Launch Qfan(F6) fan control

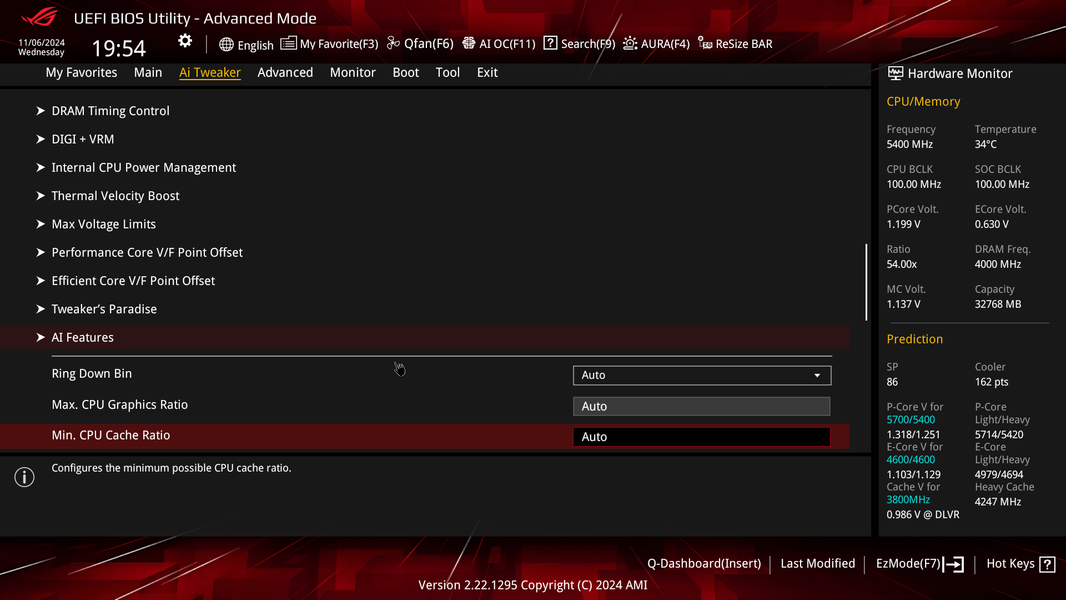pyautogui.click(x=419, y=43)
